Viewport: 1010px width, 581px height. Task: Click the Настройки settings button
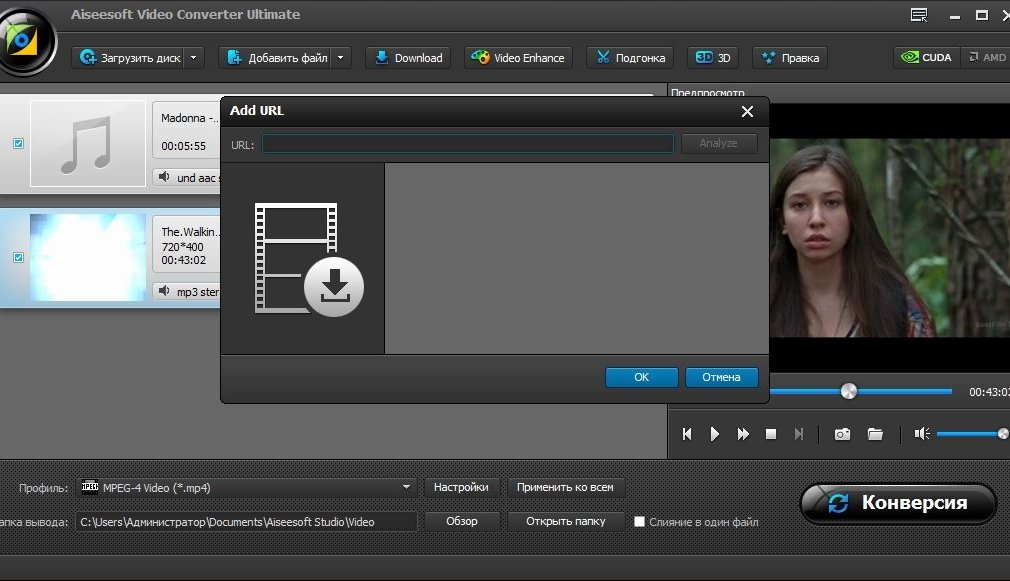pyautogui.click(x=461, y=488)
